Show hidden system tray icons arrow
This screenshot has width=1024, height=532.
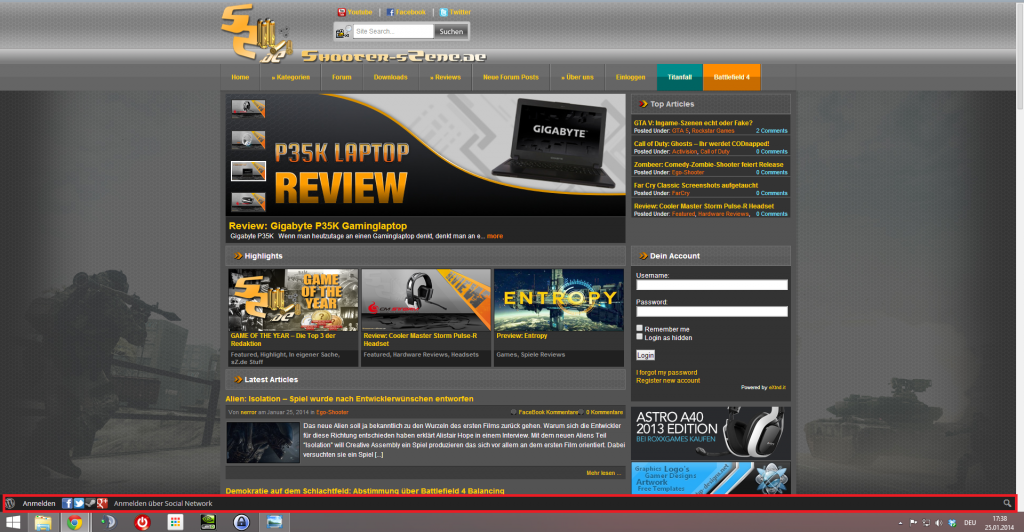901,523
